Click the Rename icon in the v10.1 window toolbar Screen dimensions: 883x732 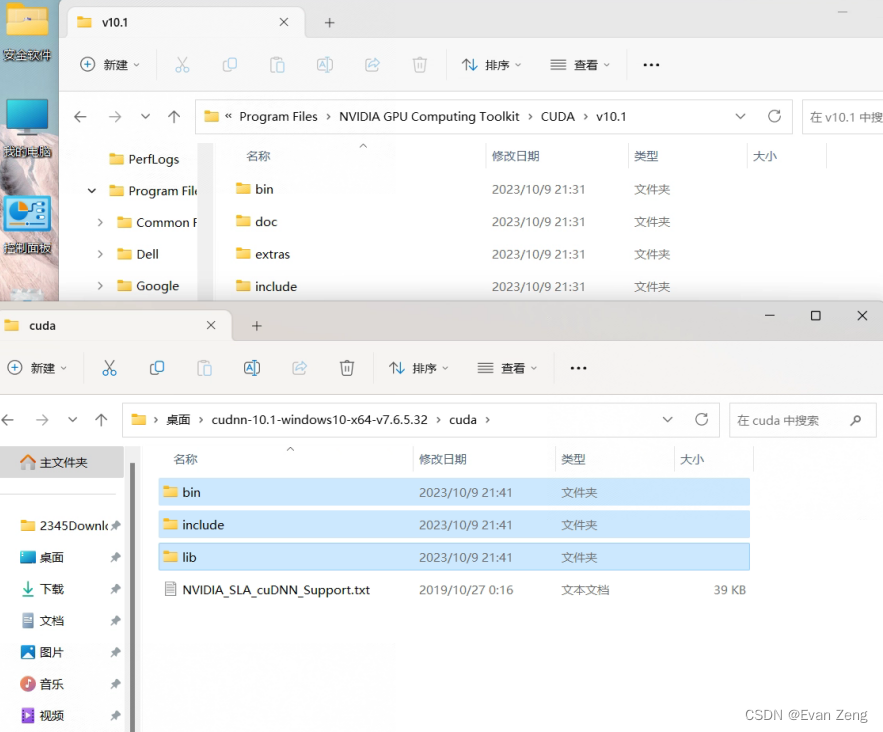coord(325,65)
